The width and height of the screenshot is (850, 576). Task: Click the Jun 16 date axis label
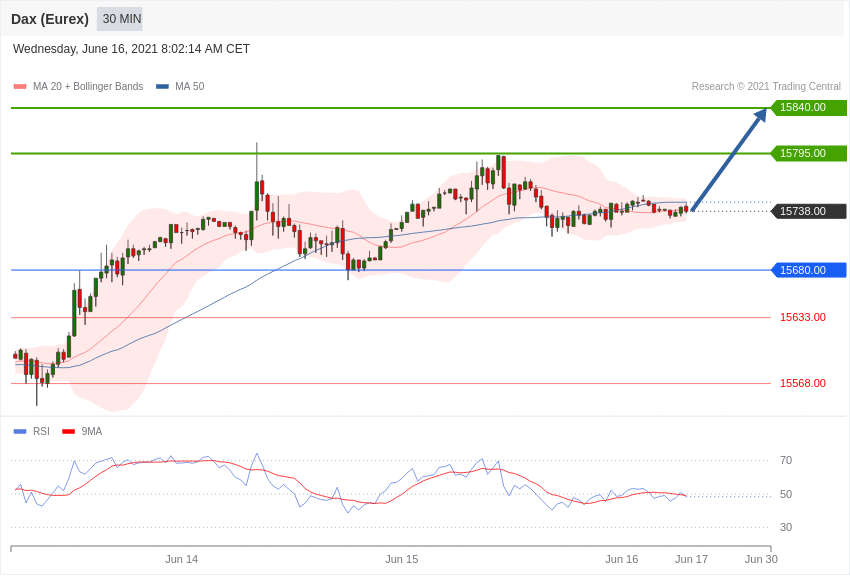pyautogui.click(x=622, y=559)
